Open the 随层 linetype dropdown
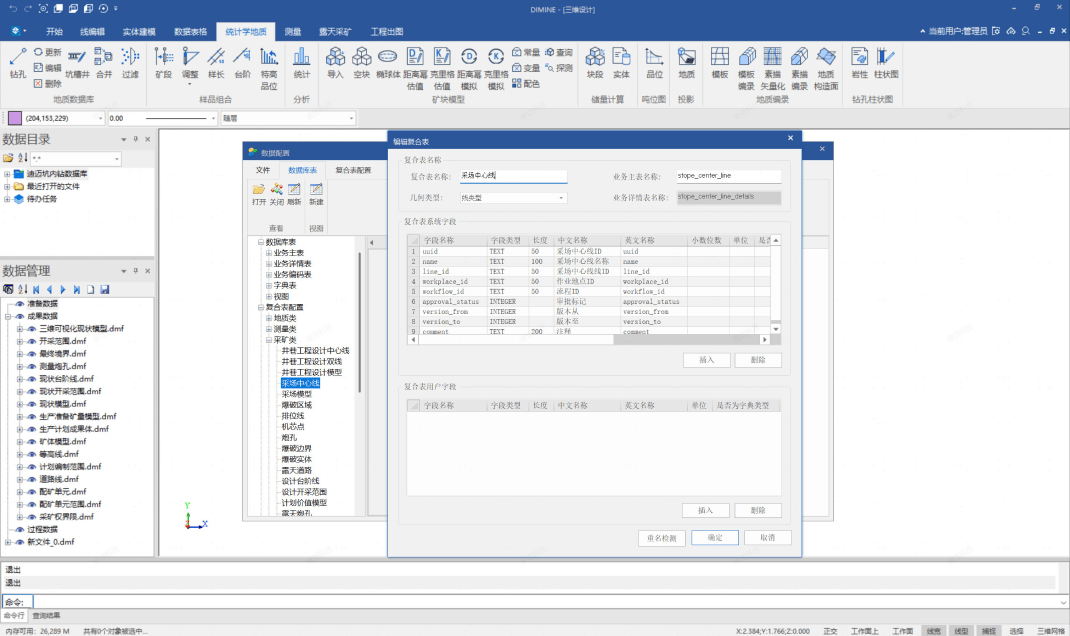This screenshot has width=1070, height=636. pyautogui.click(x=351, y=118)
